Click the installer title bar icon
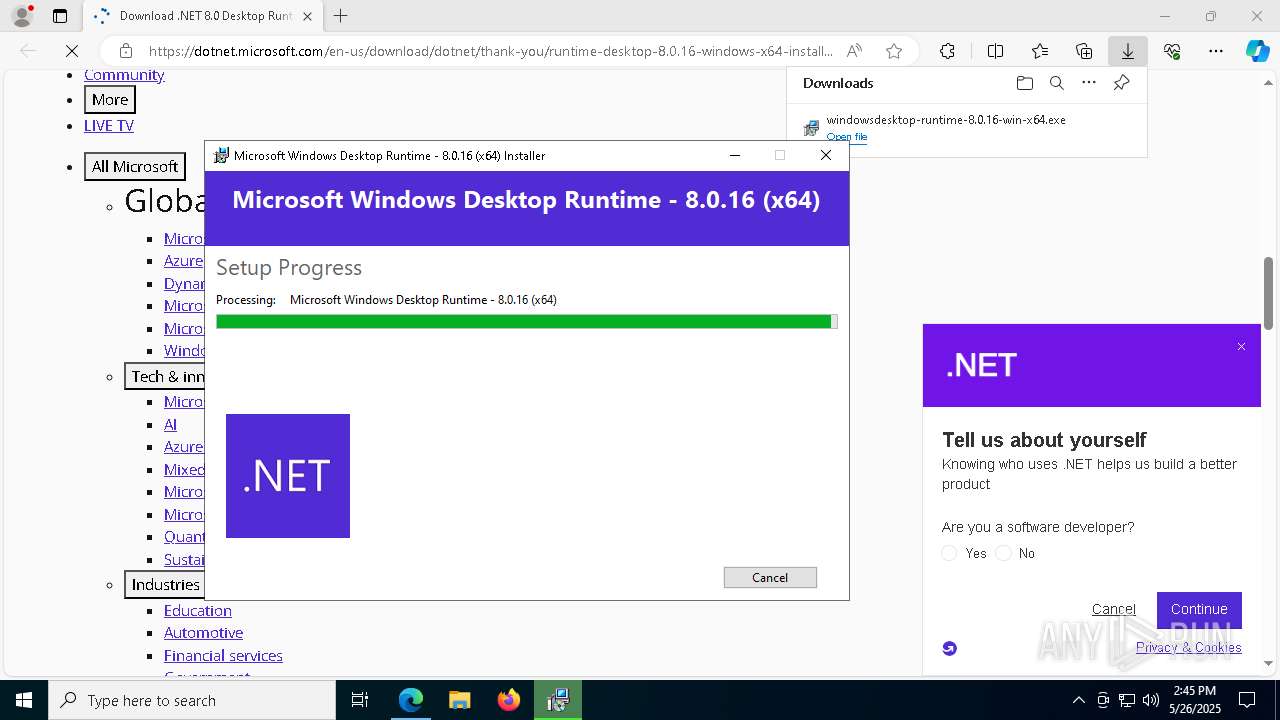This screenshot has width=1280, height=720. [x=221, y=155]
